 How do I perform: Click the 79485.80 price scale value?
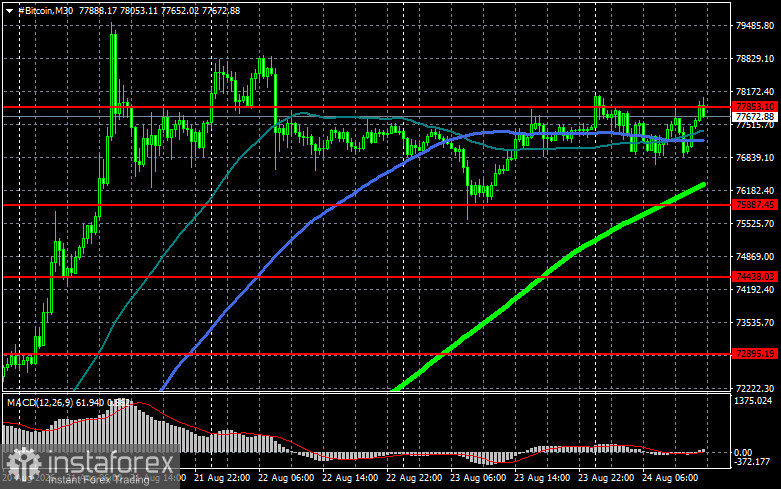755,25
